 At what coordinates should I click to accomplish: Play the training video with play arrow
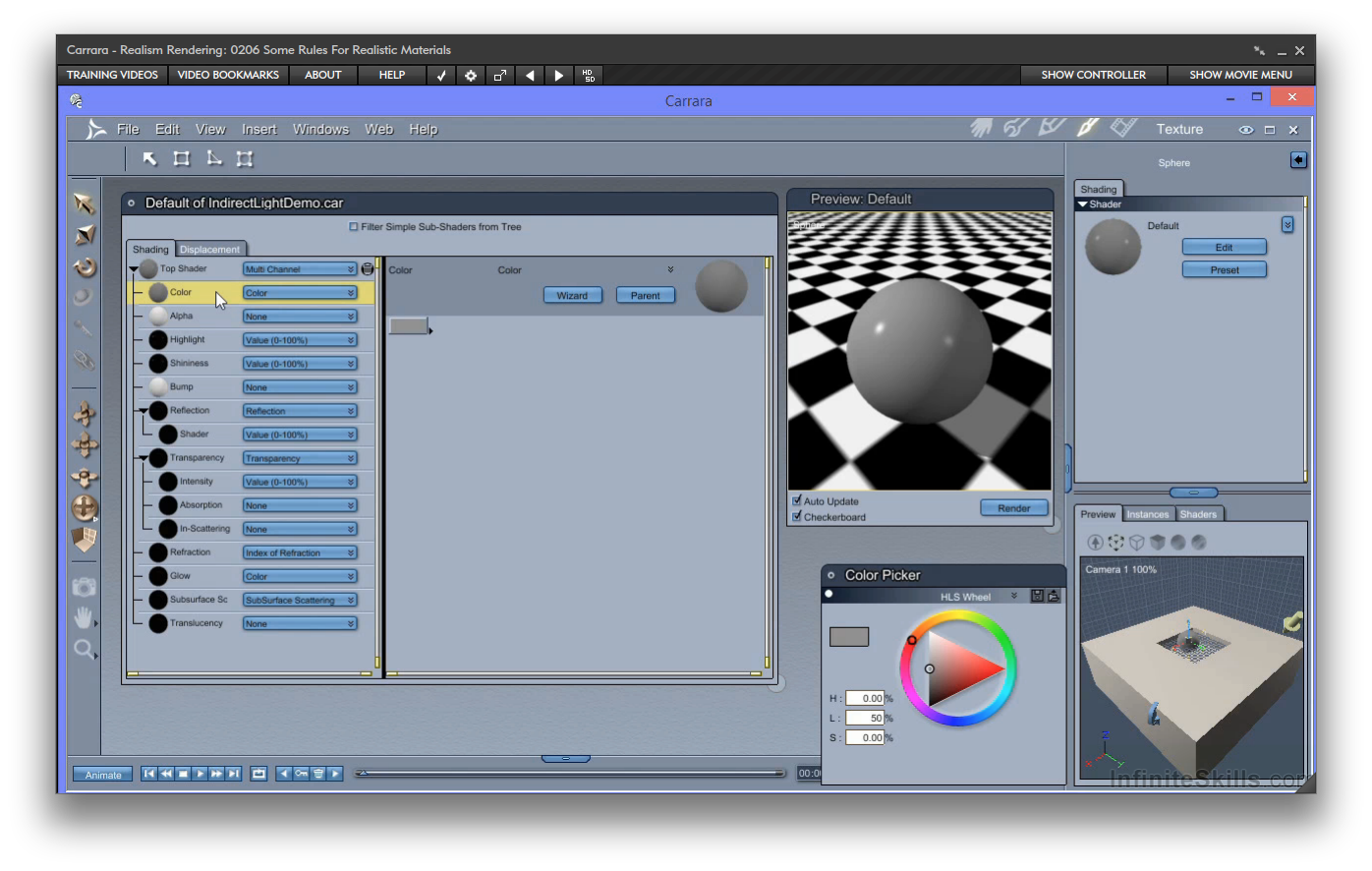559,75
